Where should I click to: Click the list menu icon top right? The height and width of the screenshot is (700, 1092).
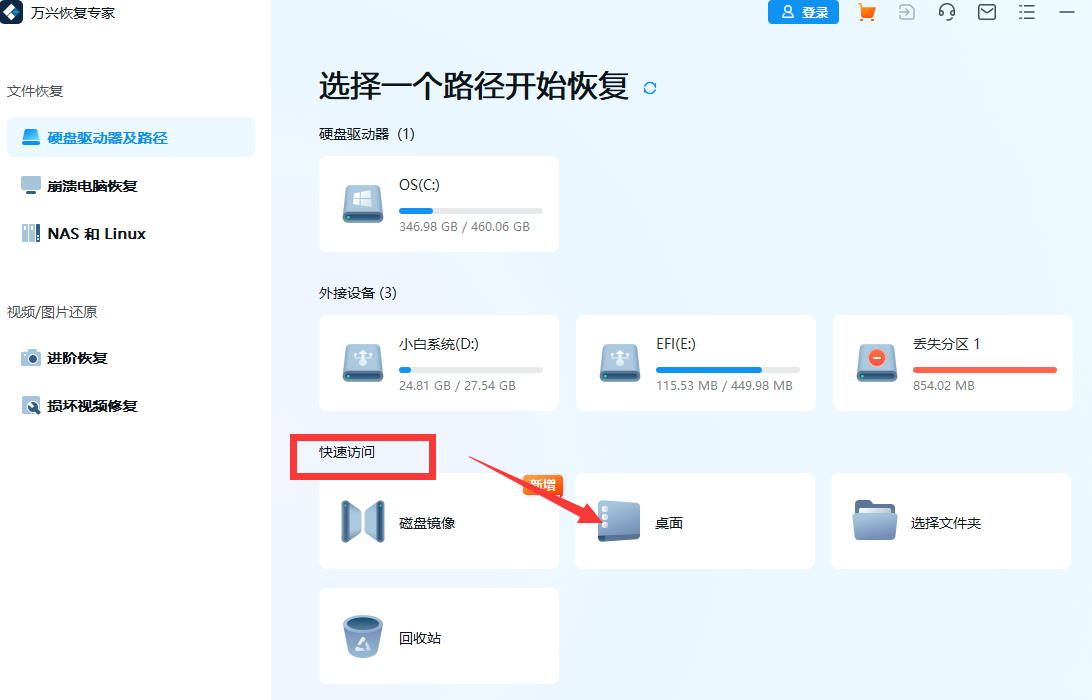1026,12
